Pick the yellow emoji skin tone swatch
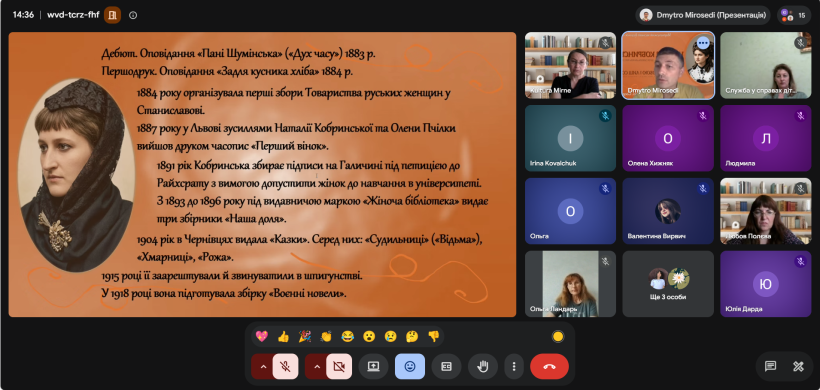This screenshot has height=390, width=820. coord(558,337)
